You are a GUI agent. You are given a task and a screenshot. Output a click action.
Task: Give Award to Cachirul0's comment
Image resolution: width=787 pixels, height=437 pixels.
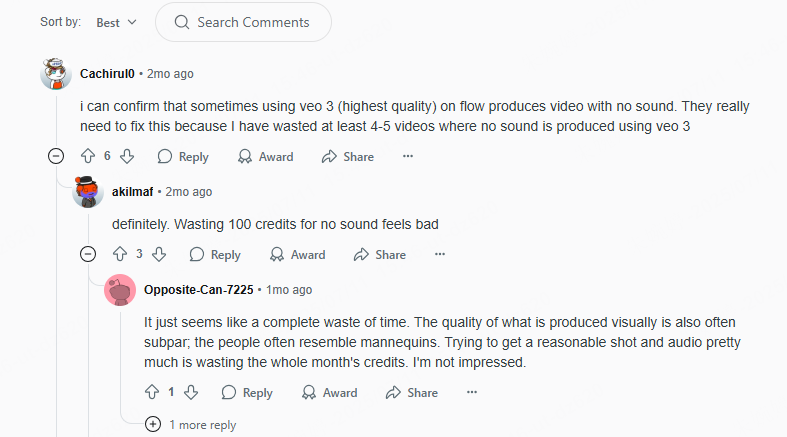click(265, 156)
